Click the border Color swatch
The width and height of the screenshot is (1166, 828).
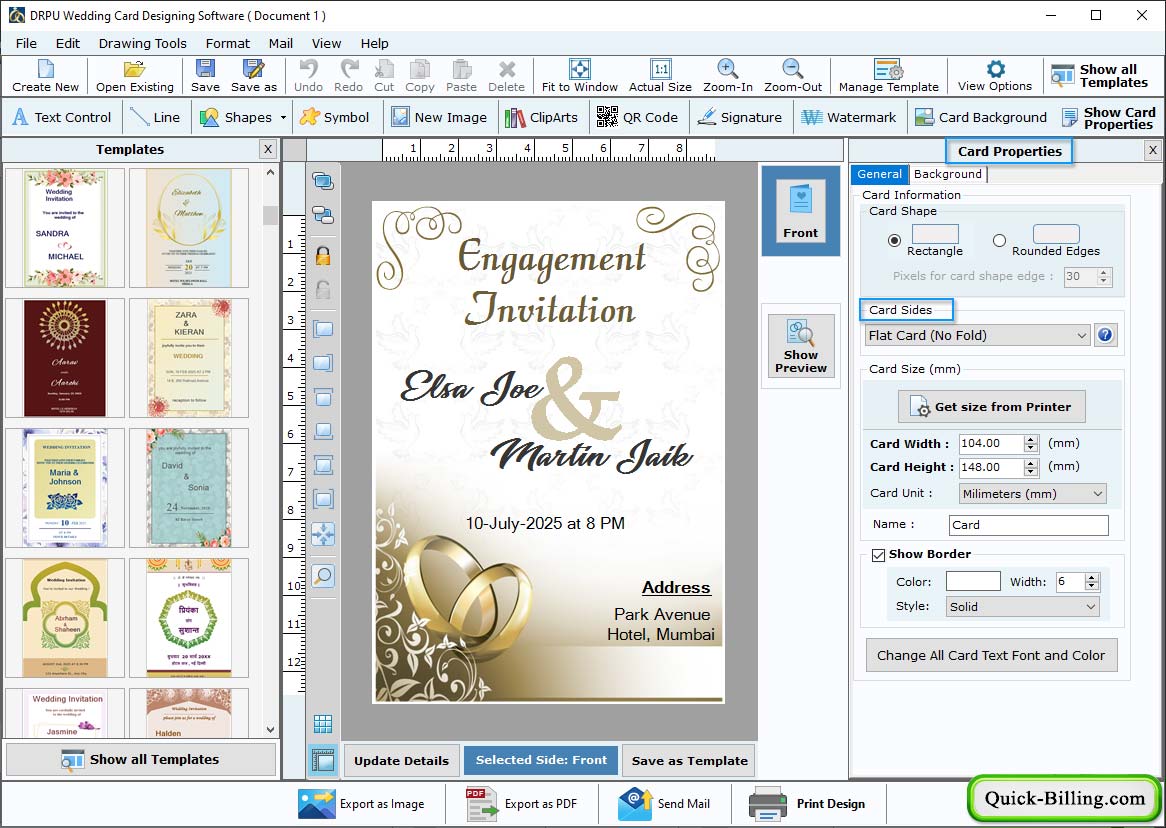973,581
